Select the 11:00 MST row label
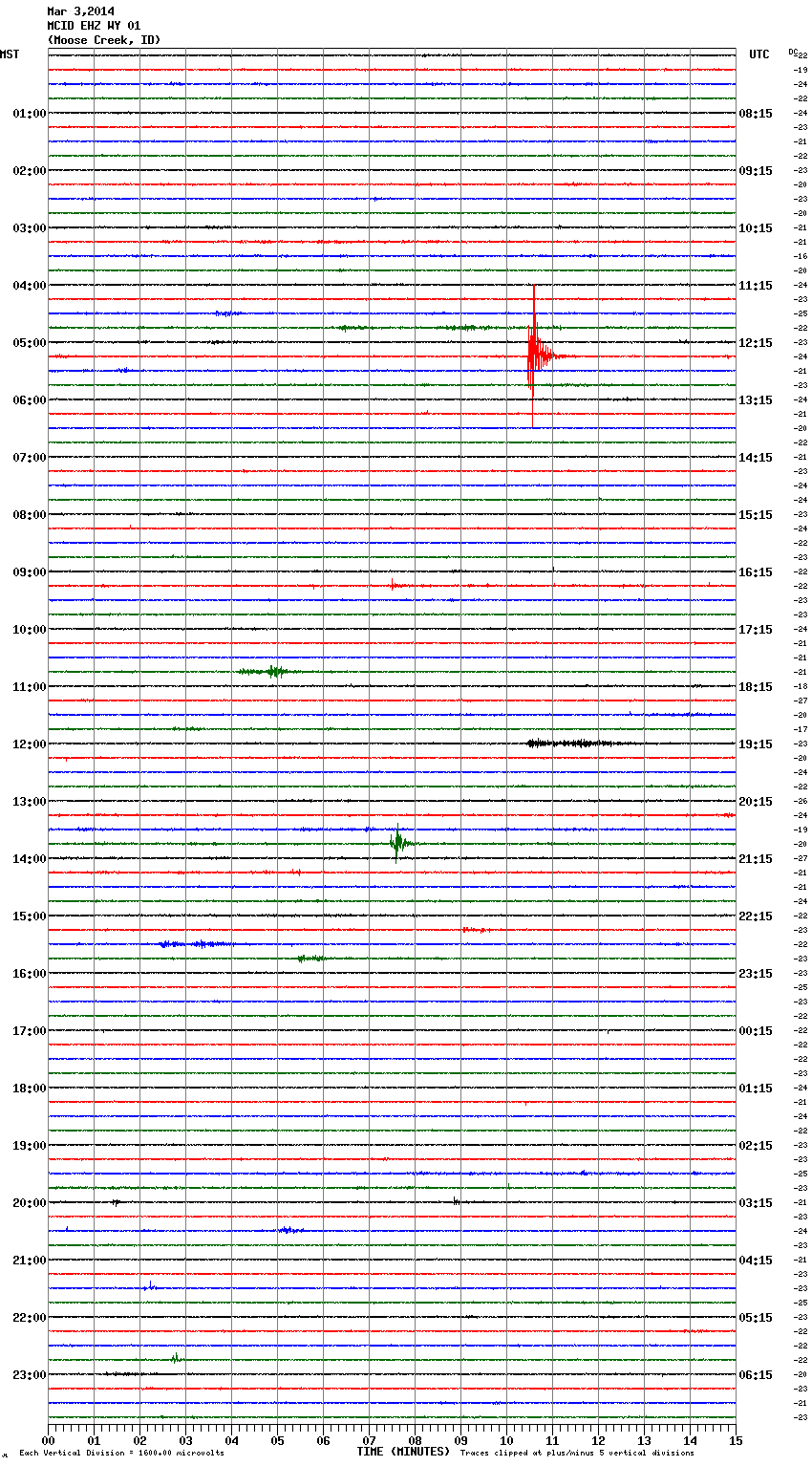This screenshot has height=1466, width=812. point(30,687)
